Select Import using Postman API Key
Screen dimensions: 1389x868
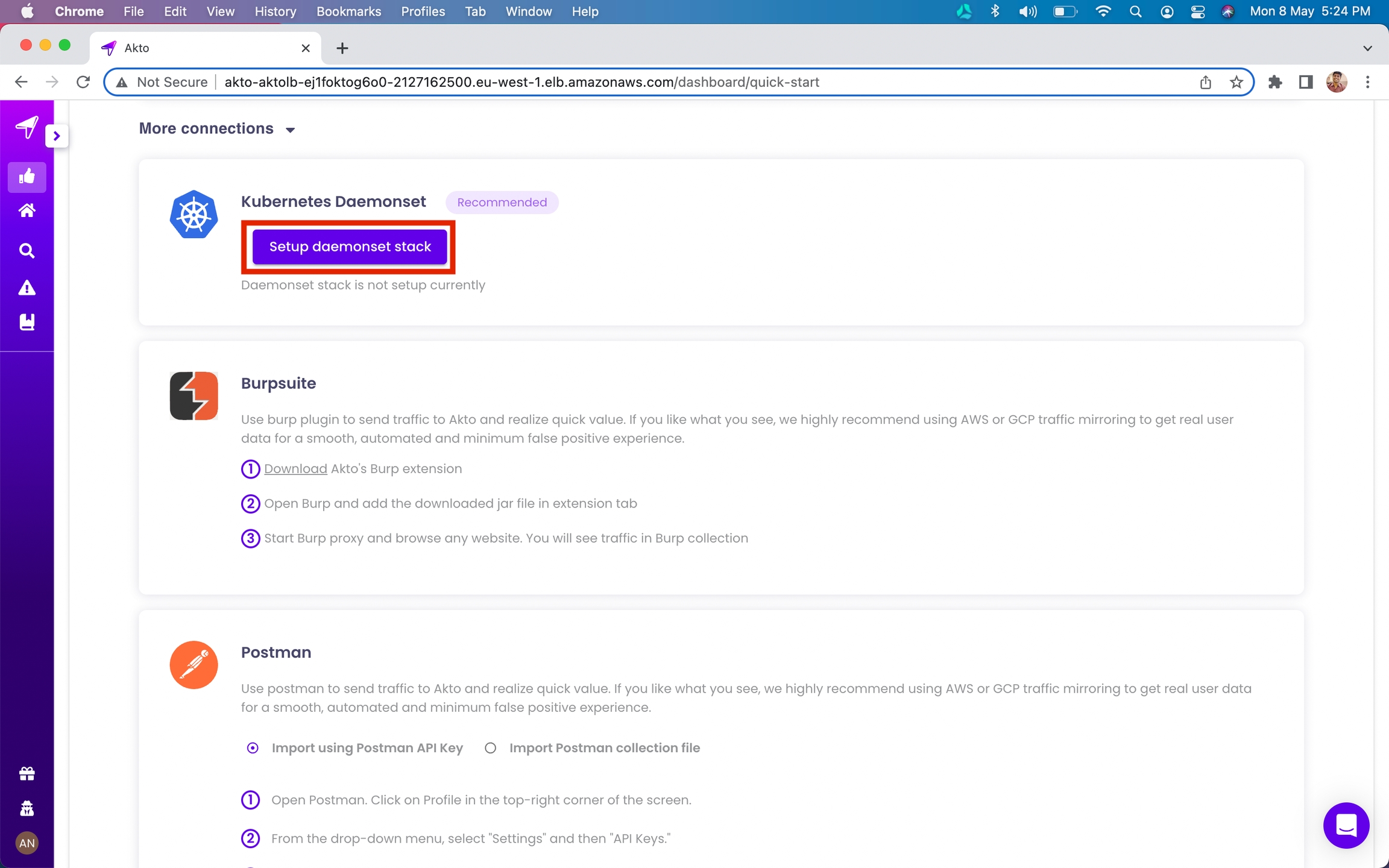click(x=253, y=748)
